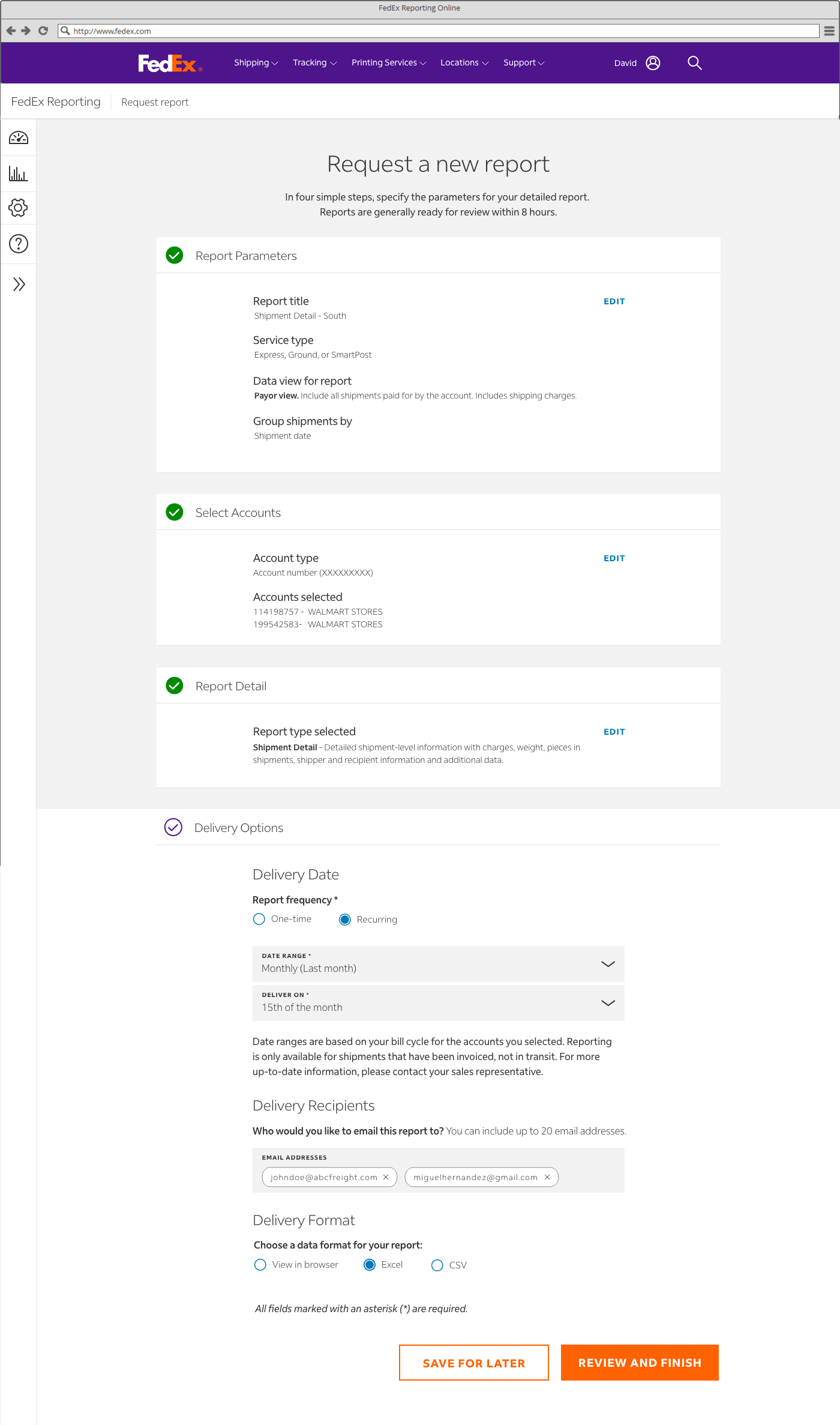Open David's user profile icon
Image resolution: width=840 pixels, height=1425 pixels.
pyautogui.click(x=653, y=63)
